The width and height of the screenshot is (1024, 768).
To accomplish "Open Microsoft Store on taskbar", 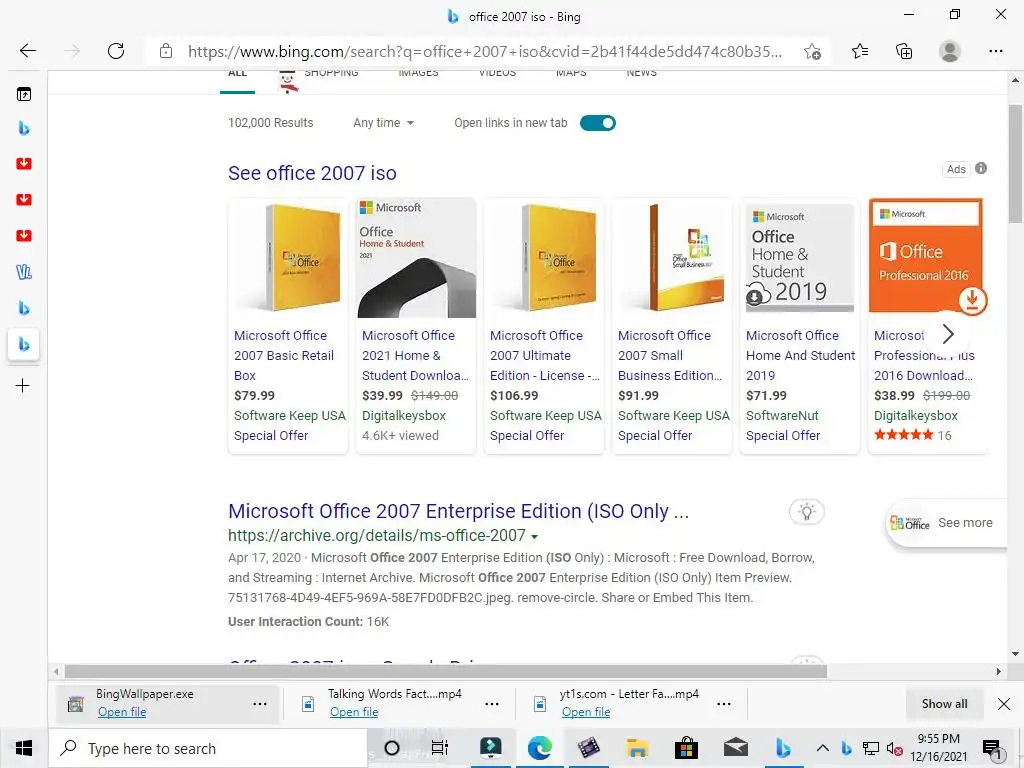I will tap(686, 748).
